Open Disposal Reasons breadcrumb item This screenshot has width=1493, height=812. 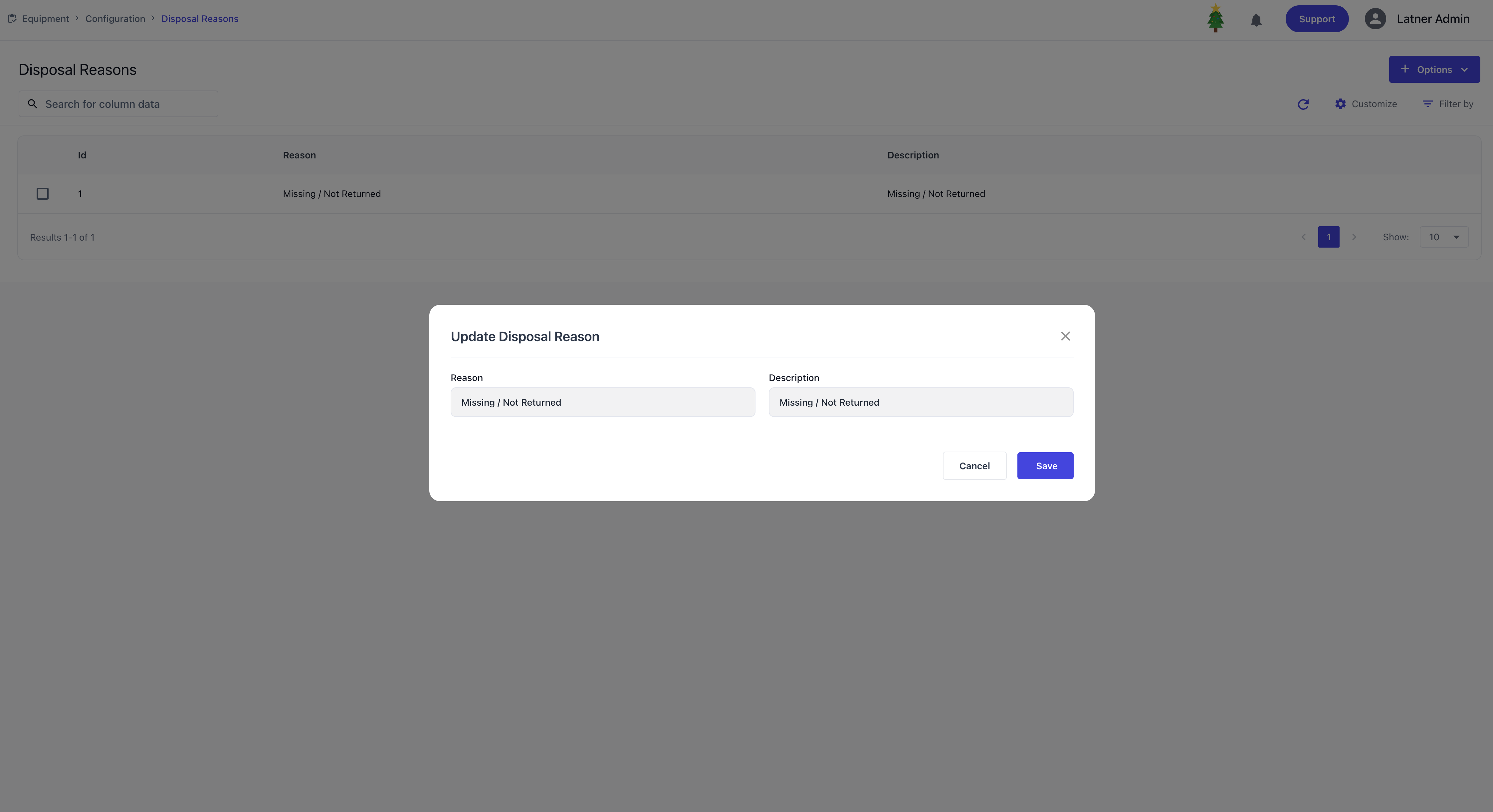[x=199, y=19]
